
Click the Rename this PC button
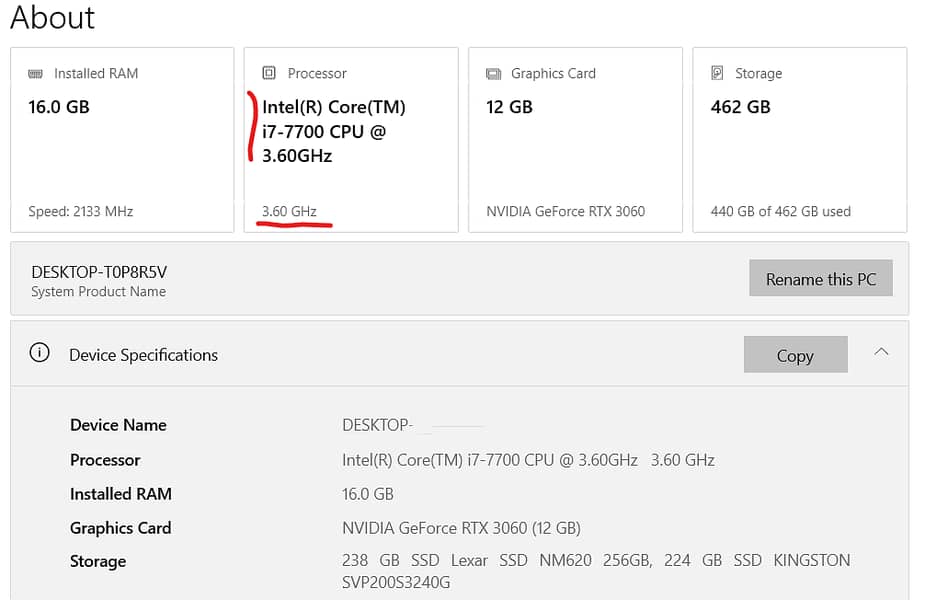coord(820,278)
